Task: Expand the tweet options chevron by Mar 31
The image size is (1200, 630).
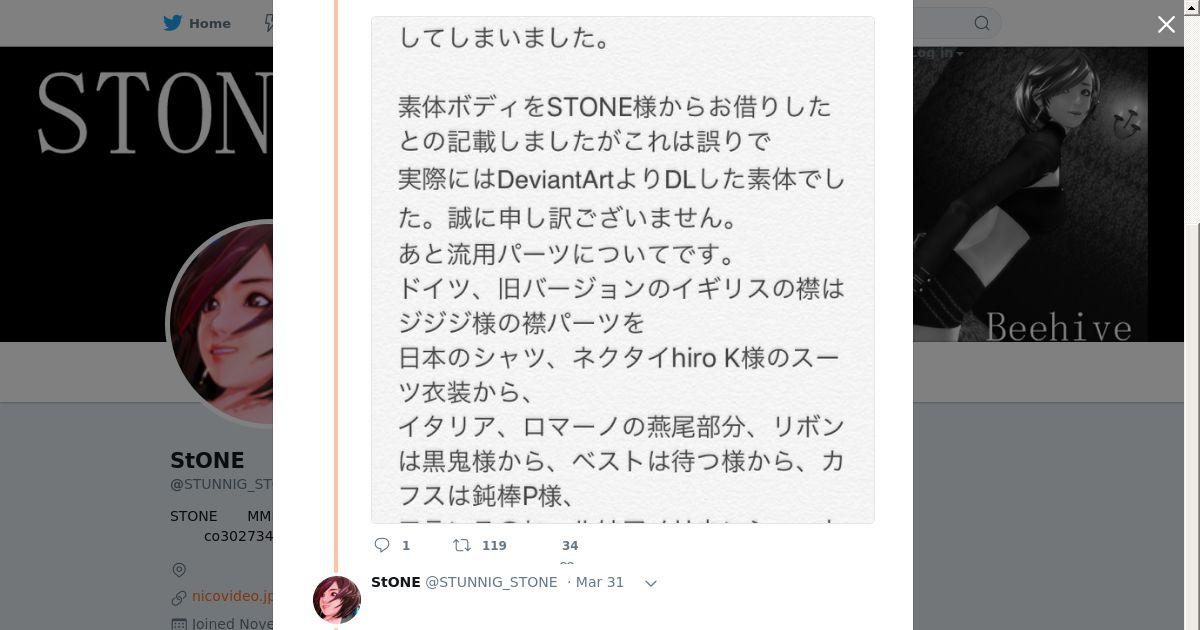Action: [650, 583]
